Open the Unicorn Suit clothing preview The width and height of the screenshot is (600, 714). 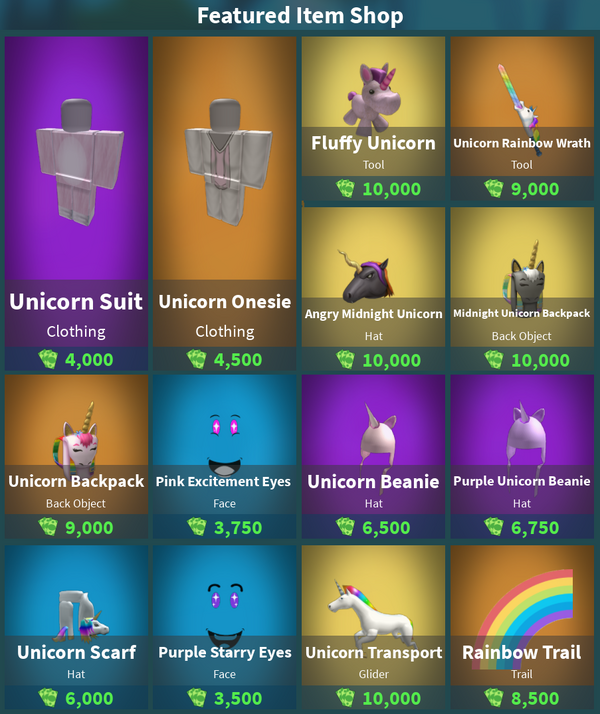click(77, 162)
